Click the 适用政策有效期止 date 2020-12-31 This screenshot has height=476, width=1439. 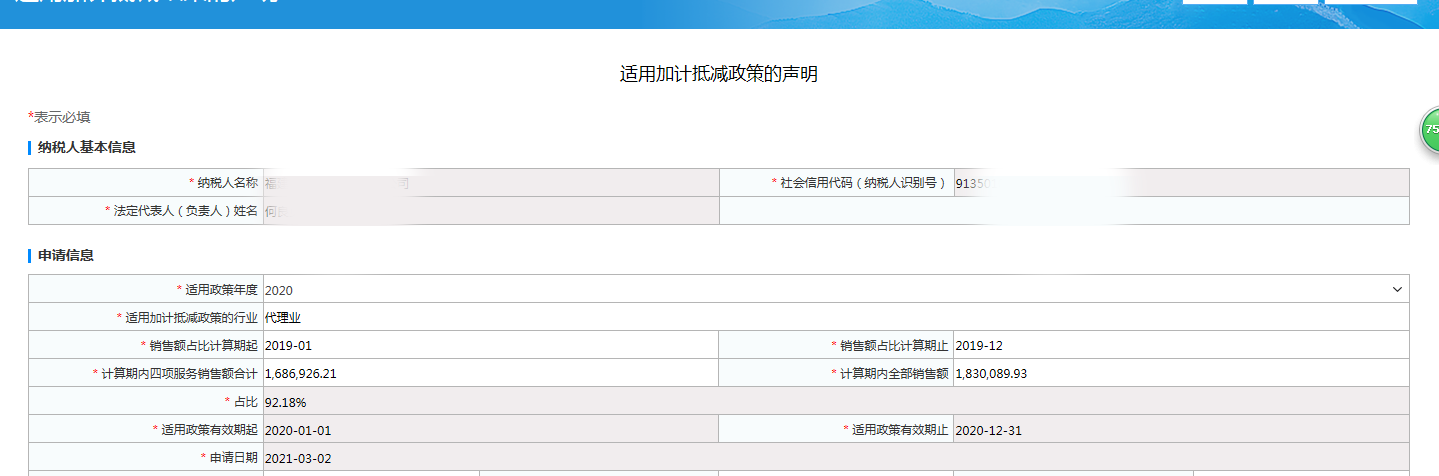click(x=1180, y=430)
